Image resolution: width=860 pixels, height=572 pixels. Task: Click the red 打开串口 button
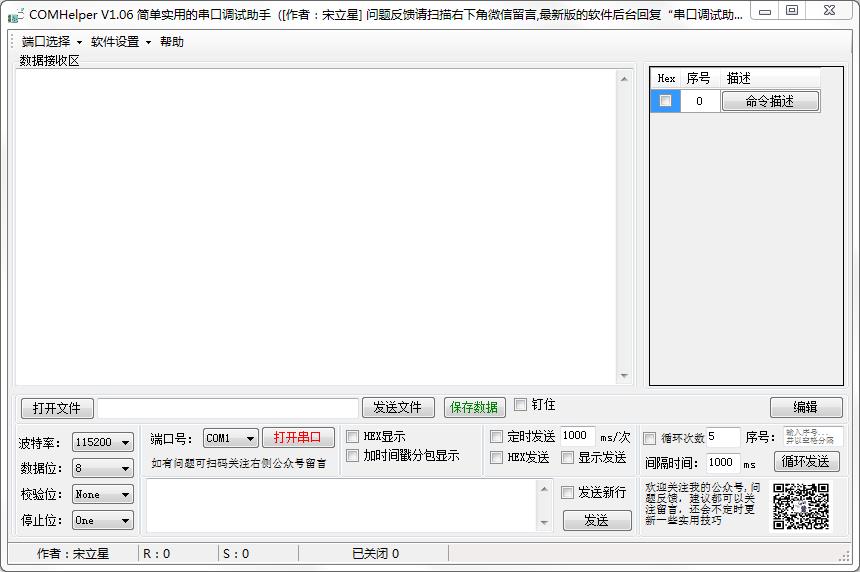coord(298,437)
